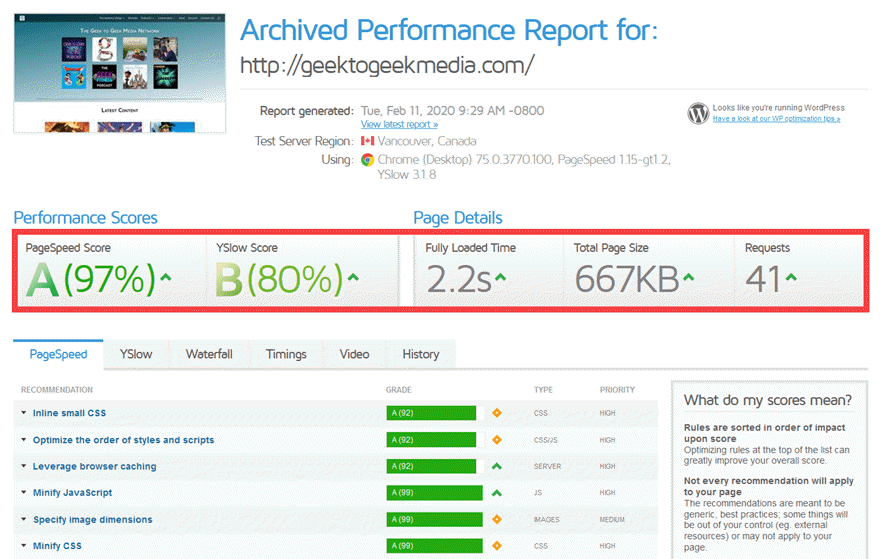Screen dimensions: 880x559
Task: Expand Optimize the order of styles and scripts
Action: pyautogui.click(x=123, y=440)
